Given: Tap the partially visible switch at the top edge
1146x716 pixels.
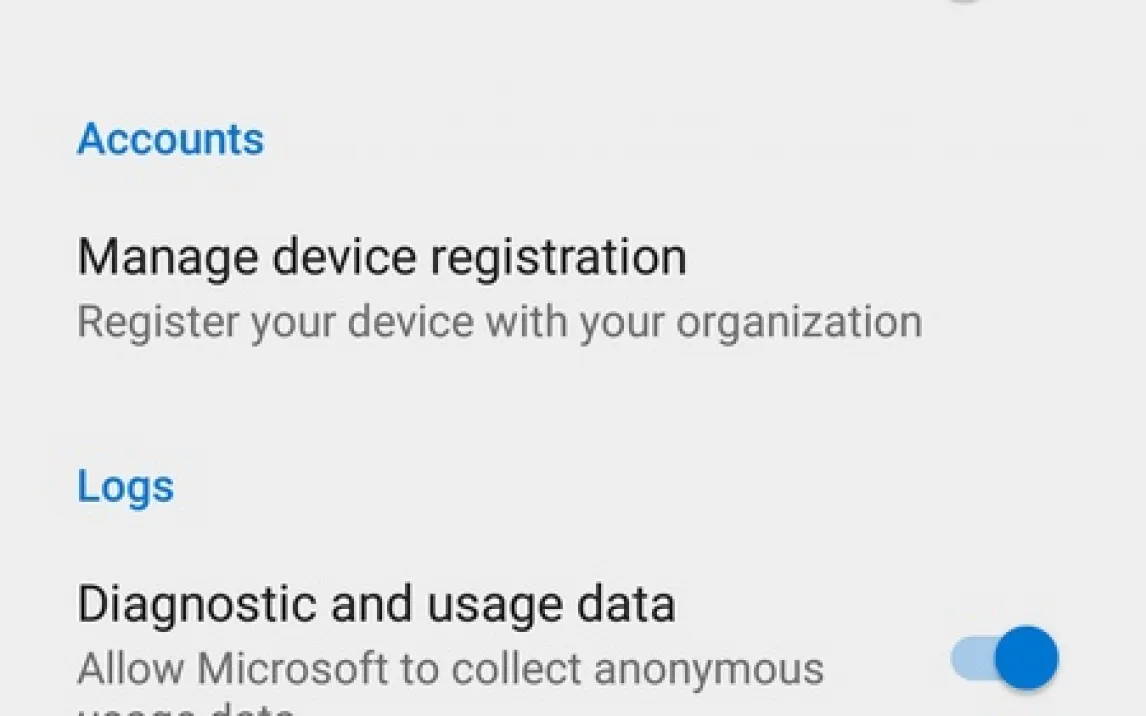Looking at the screenshot, I should 963,2.
